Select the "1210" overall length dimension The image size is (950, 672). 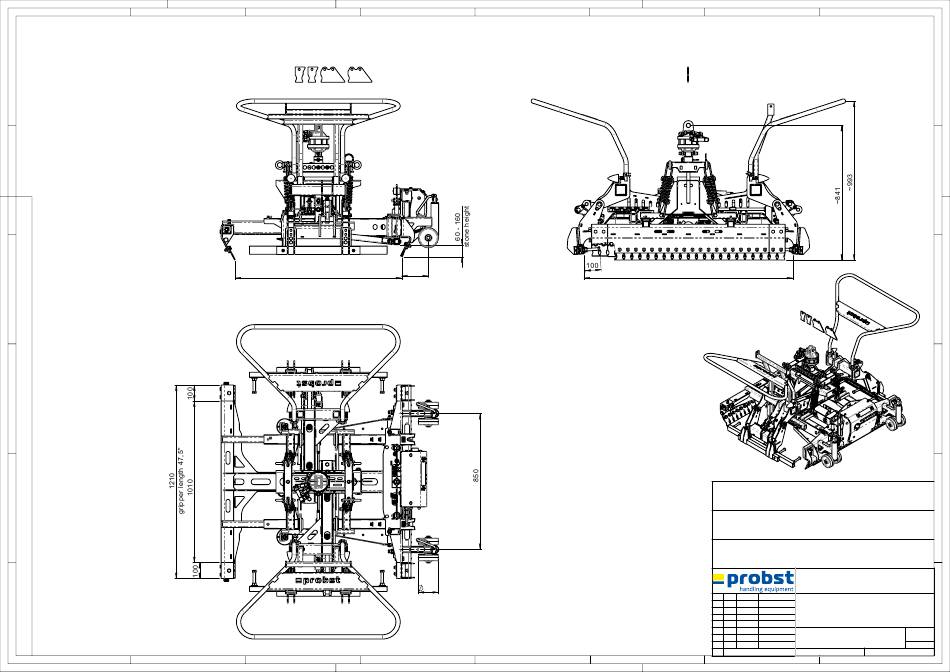171,481
